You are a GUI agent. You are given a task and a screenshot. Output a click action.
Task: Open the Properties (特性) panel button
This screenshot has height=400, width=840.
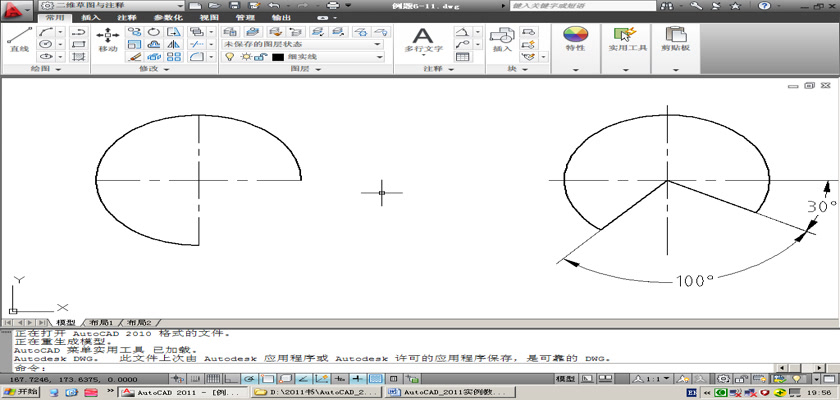pos(575,39)
